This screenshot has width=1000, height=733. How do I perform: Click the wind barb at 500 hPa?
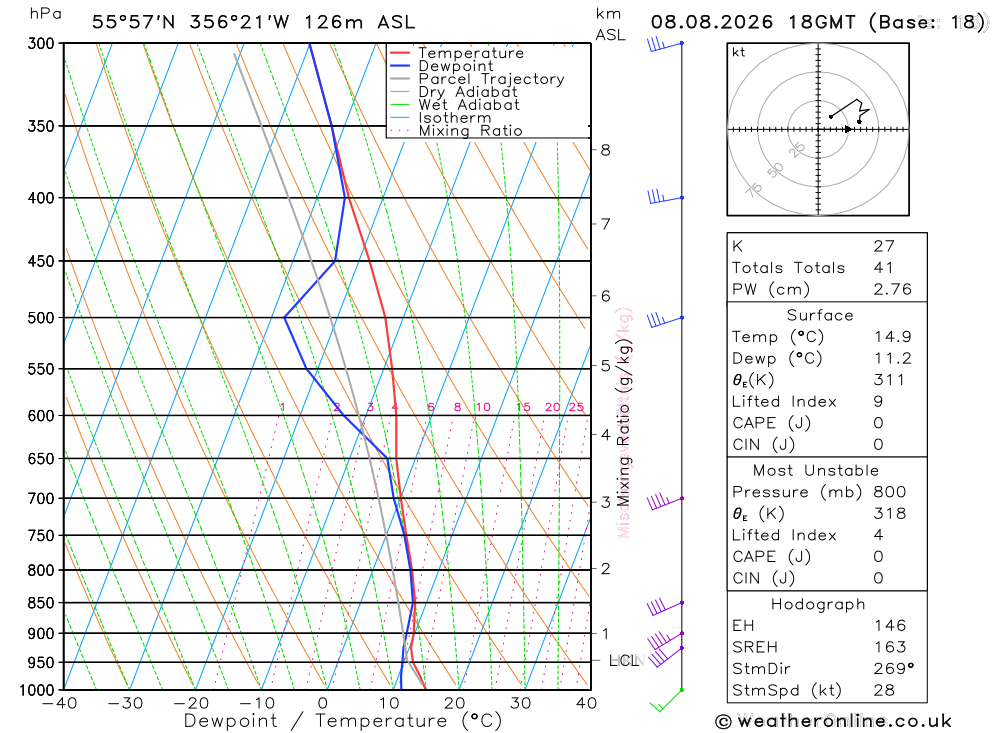pos(665,320)
